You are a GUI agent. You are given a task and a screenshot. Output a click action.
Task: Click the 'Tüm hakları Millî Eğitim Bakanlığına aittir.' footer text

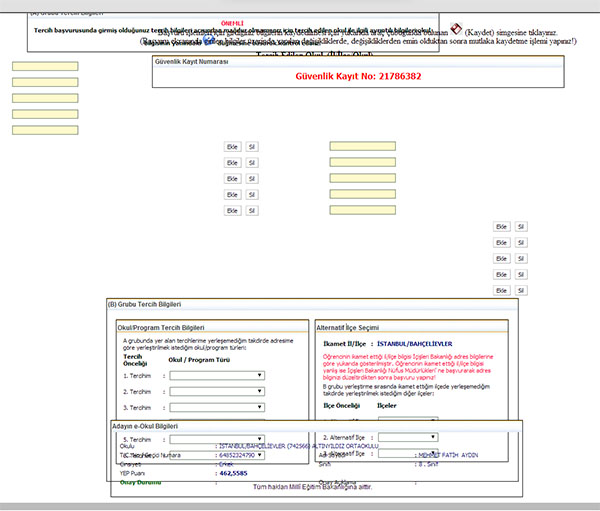pos(313,487)
